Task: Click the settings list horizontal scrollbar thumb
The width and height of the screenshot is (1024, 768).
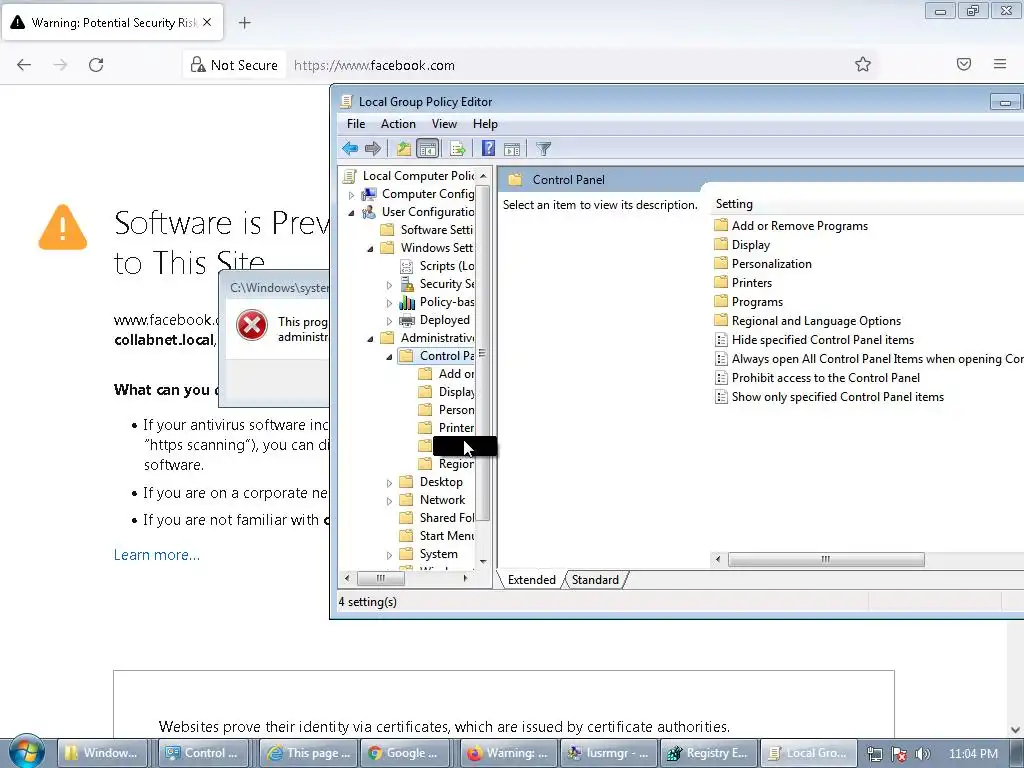Action: point(826,559)
